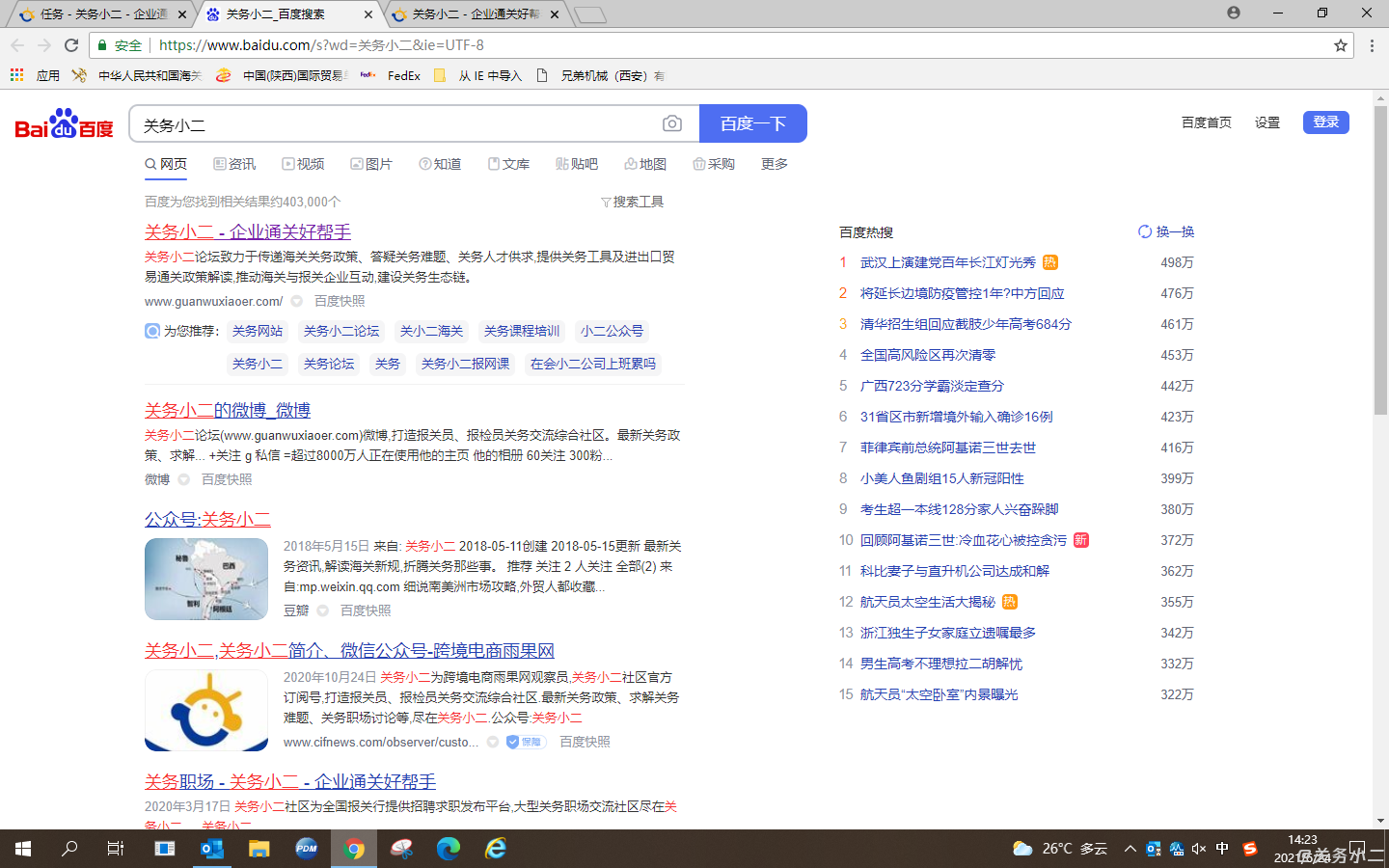Open Microsoft Edge from taskbar
Viewport: 1389px width, 868px height.
tap(449, 849)
